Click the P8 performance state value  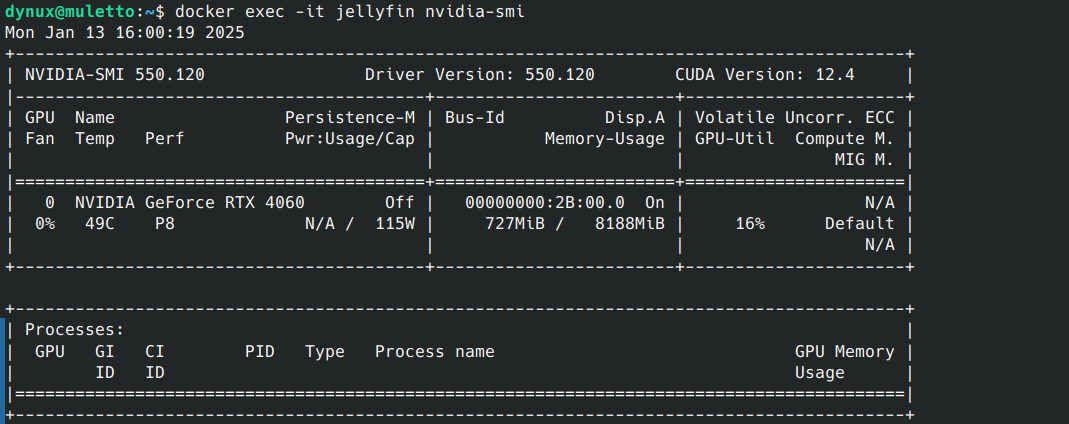coord(164,223)
